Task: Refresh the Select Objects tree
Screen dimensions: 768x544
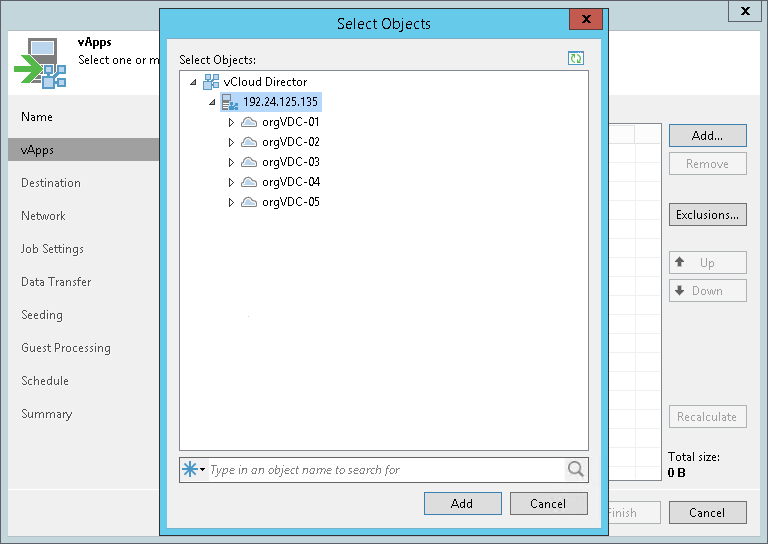Action: point(576,58)
